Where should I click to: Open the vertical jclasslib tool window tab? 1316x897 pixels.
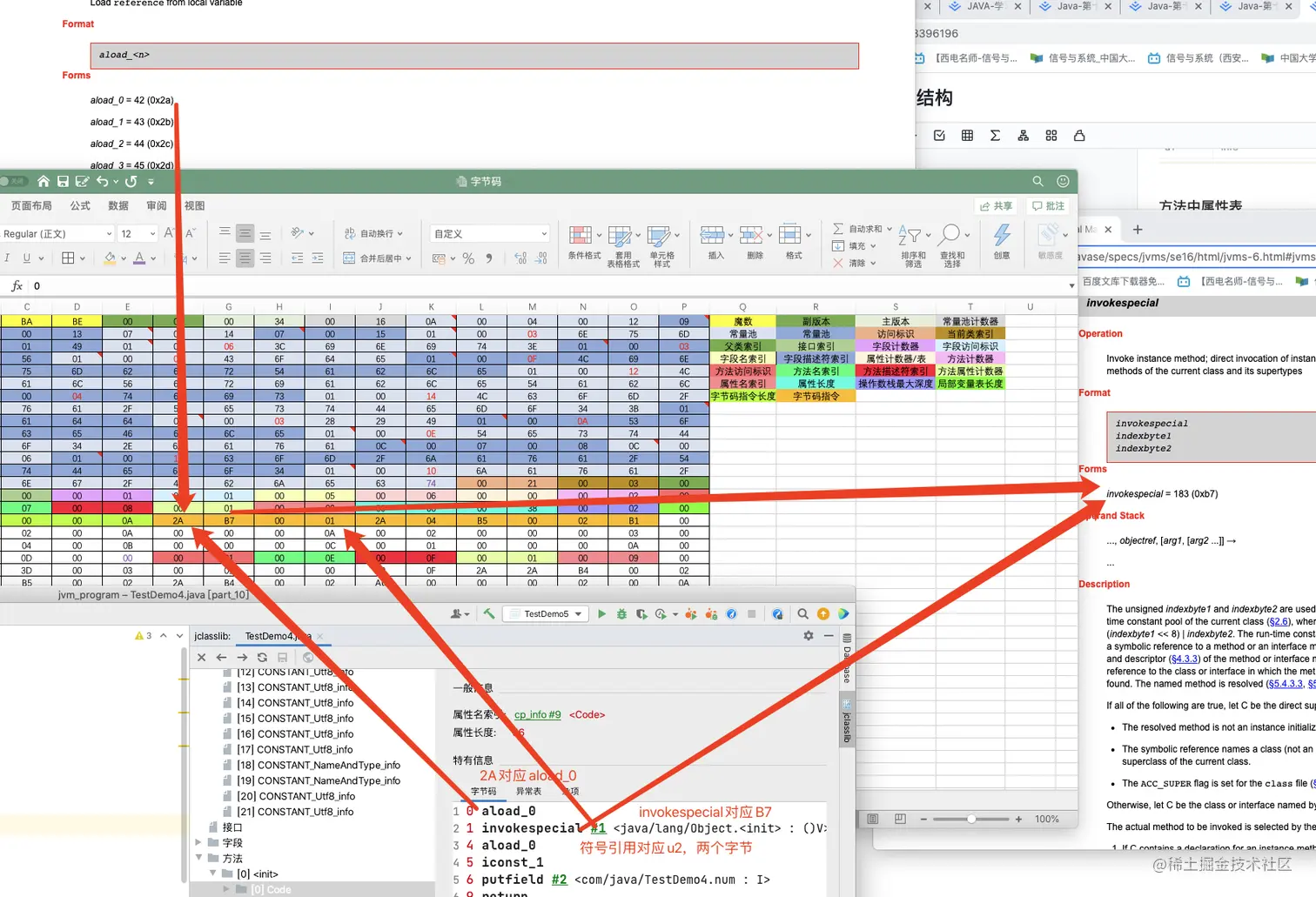point(847,720)
